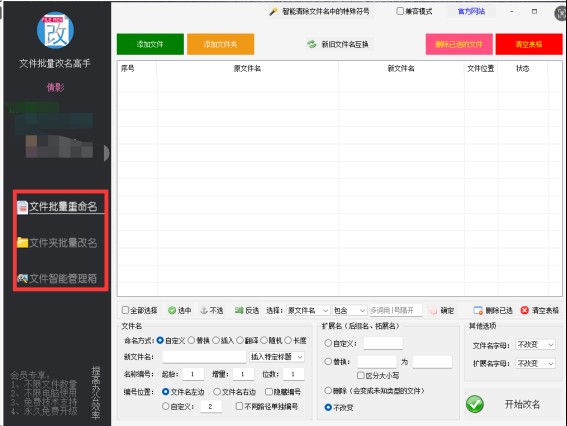Click the green checkmark 开始改名 icon
The width and height of the screenshot is (567, 426).
[x=475, y=404]
